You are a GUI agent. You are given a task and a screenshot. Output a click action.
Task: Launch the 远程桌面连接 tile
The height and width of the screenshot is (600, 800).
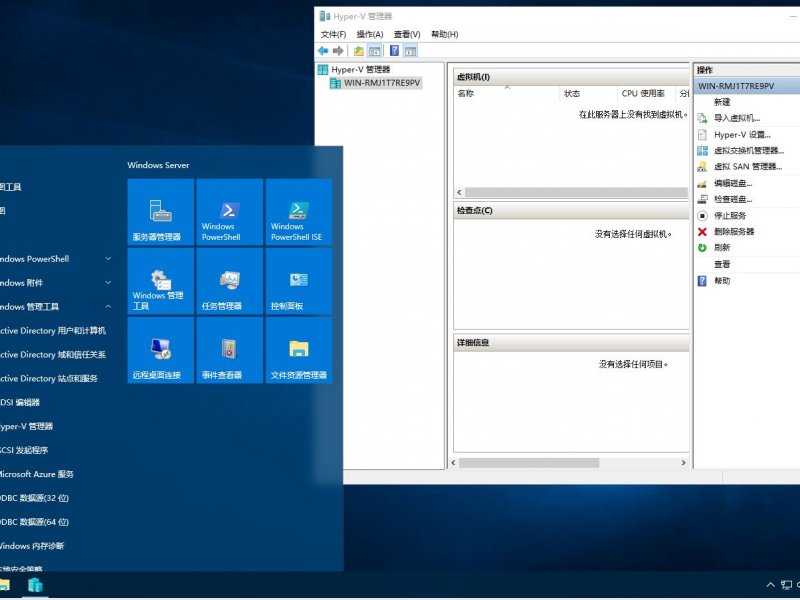coord(161,350)
